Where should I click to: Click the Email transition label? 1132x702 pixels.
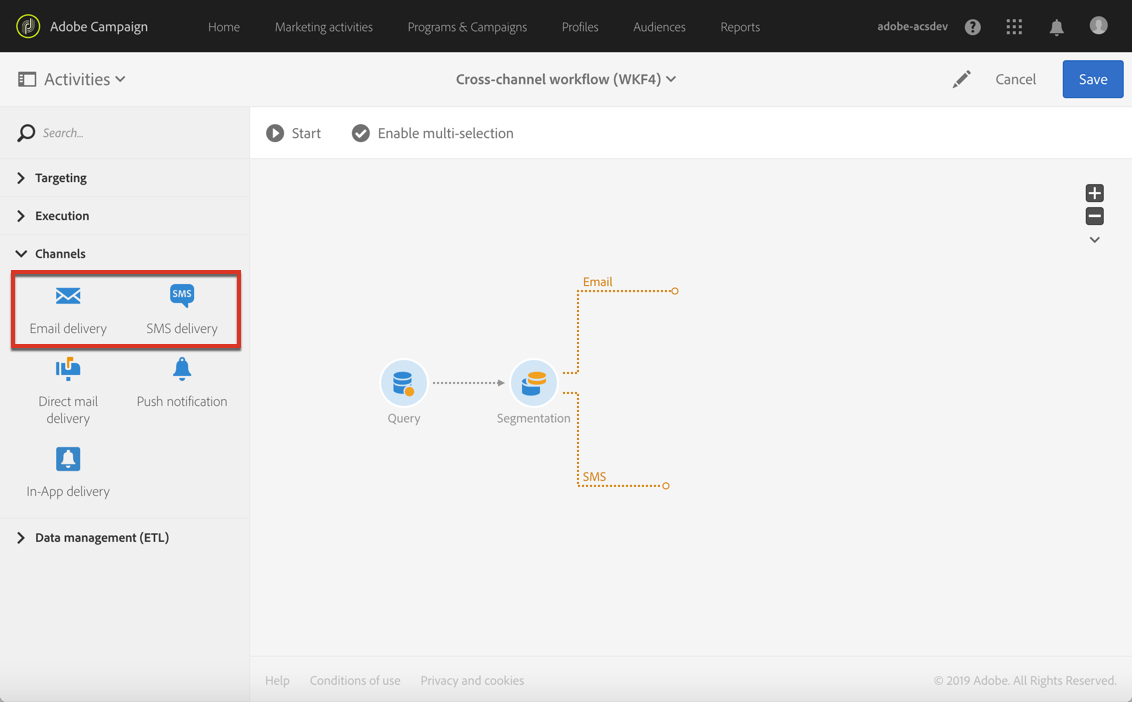597,282
